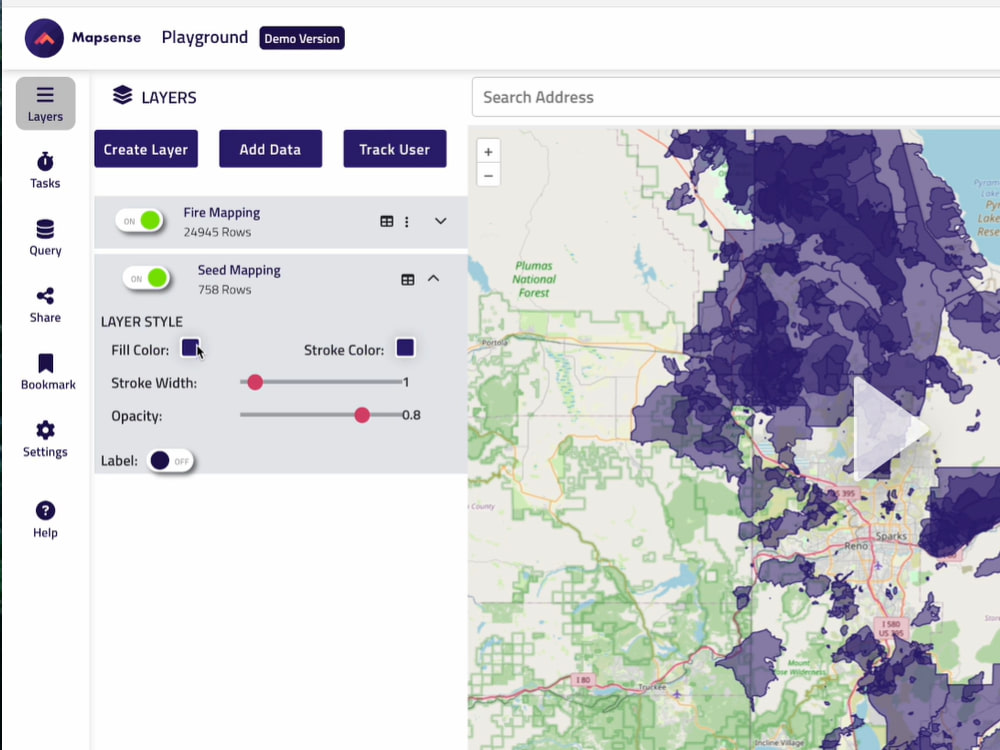Image resolution: width=1000 pixels, height=750 pixels.
Task: Toggle the Seed Mapping layer off
Action: (x=147, y=278)
